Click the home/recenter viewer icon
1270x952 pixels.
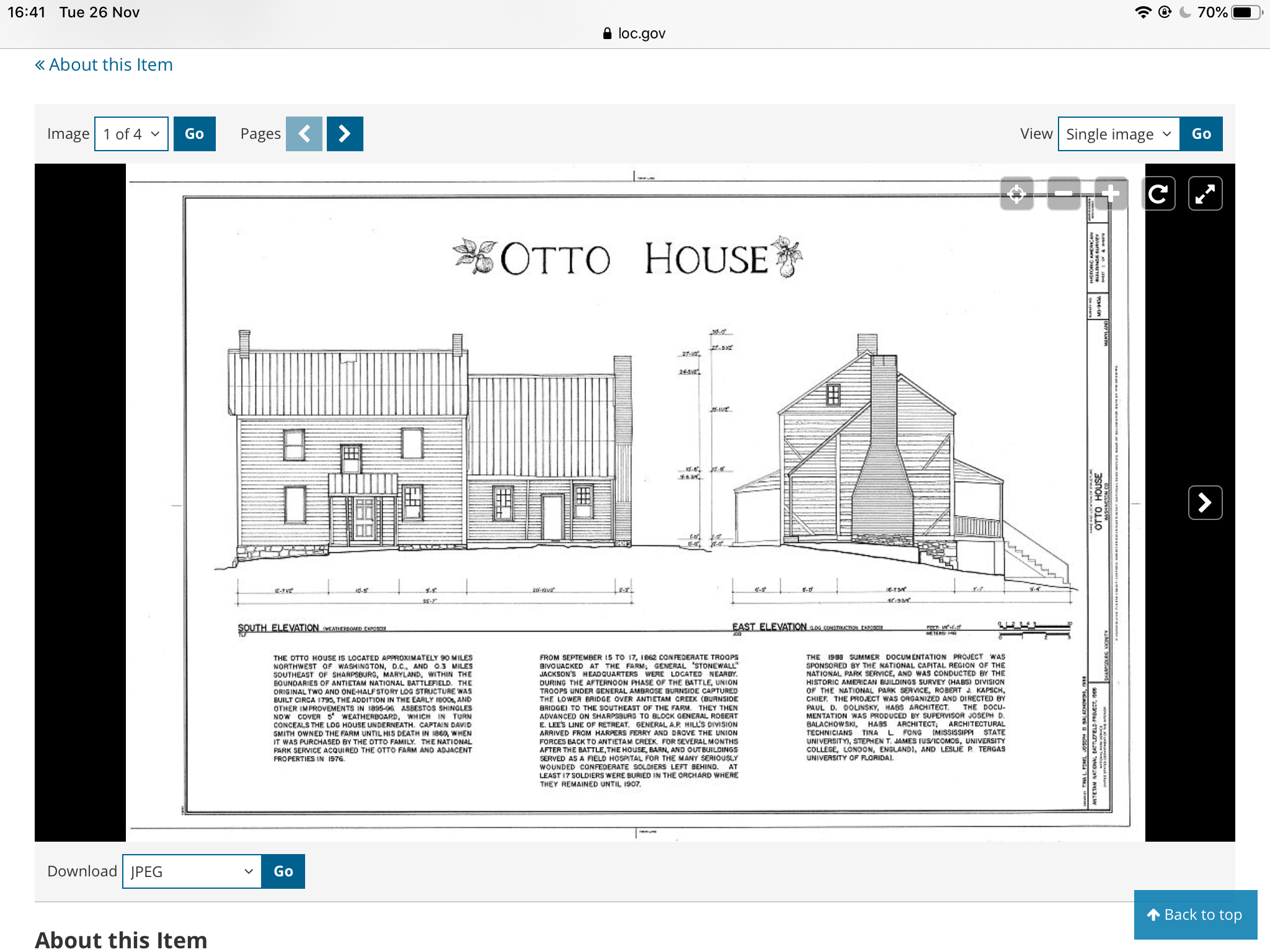[1017, 194]
